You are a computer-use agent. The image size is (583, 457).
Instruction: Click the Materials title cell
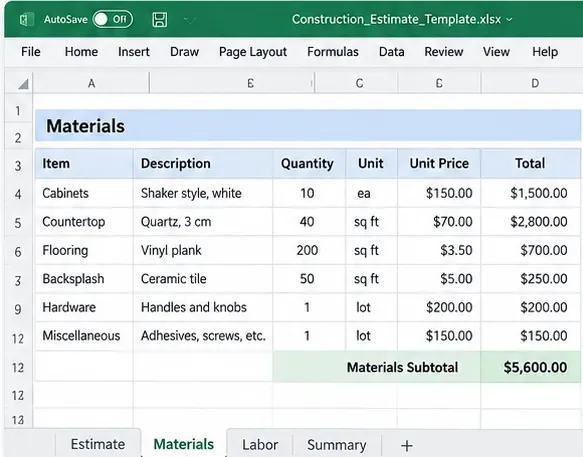308,126
